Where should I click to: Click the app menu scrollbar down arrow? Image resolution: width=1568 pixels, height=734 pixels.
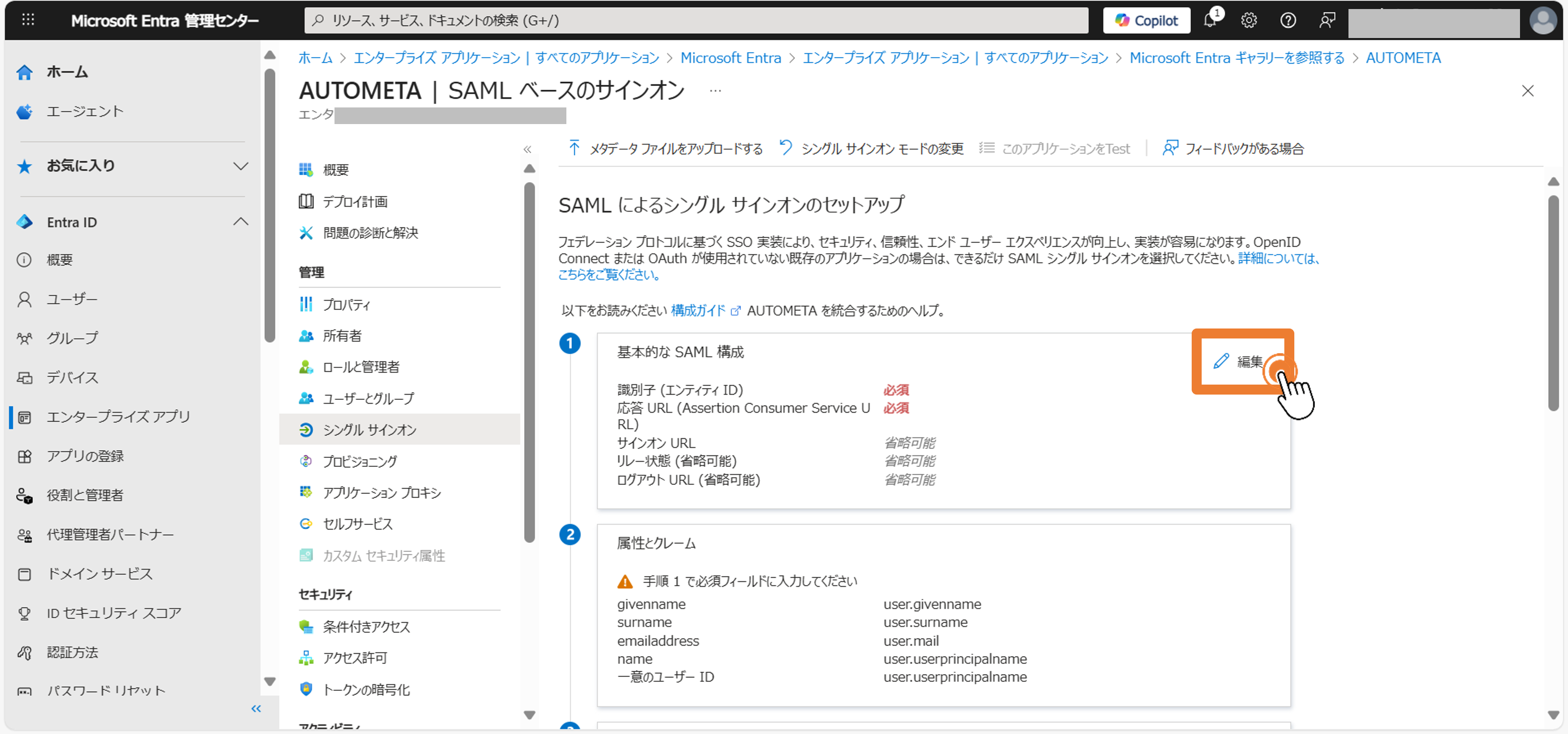529,715
